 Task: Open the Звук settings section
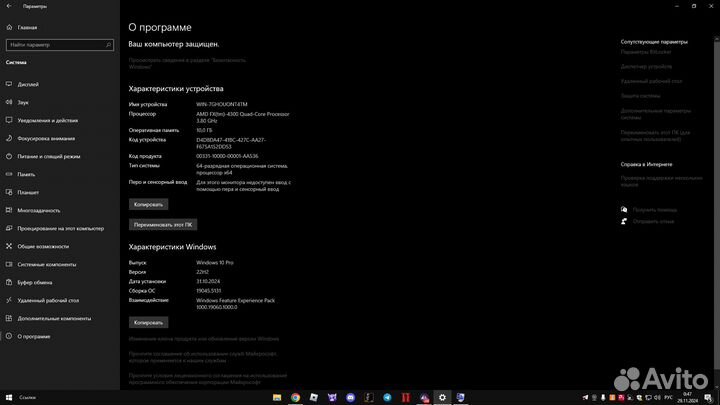[23, 102]
